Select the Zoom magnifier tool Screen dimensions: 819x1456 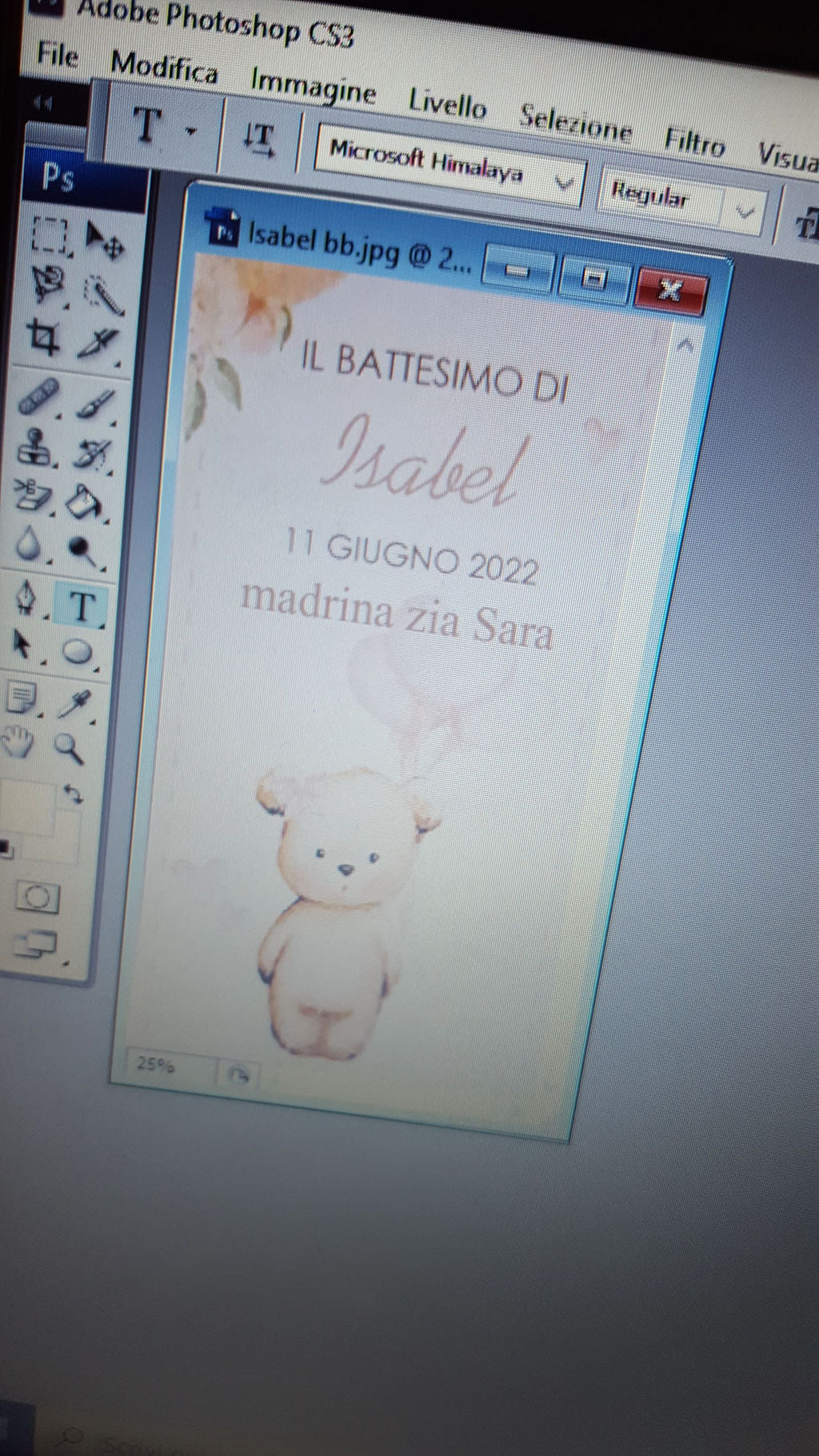coord(70,749)
